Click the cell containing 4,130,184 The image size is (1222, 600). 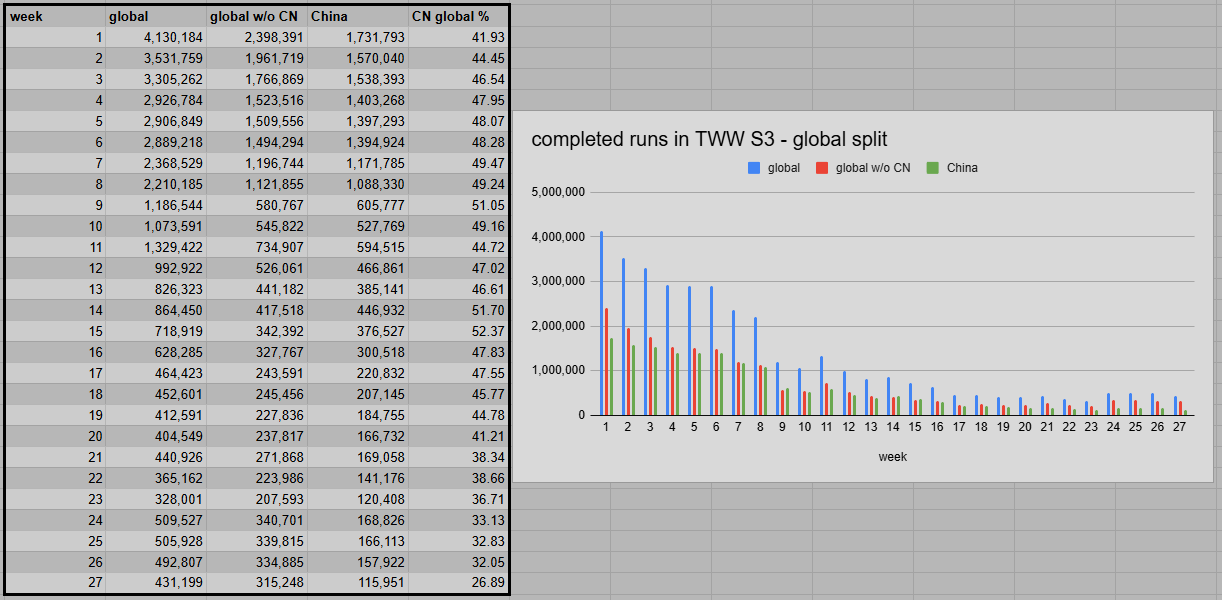170,36
